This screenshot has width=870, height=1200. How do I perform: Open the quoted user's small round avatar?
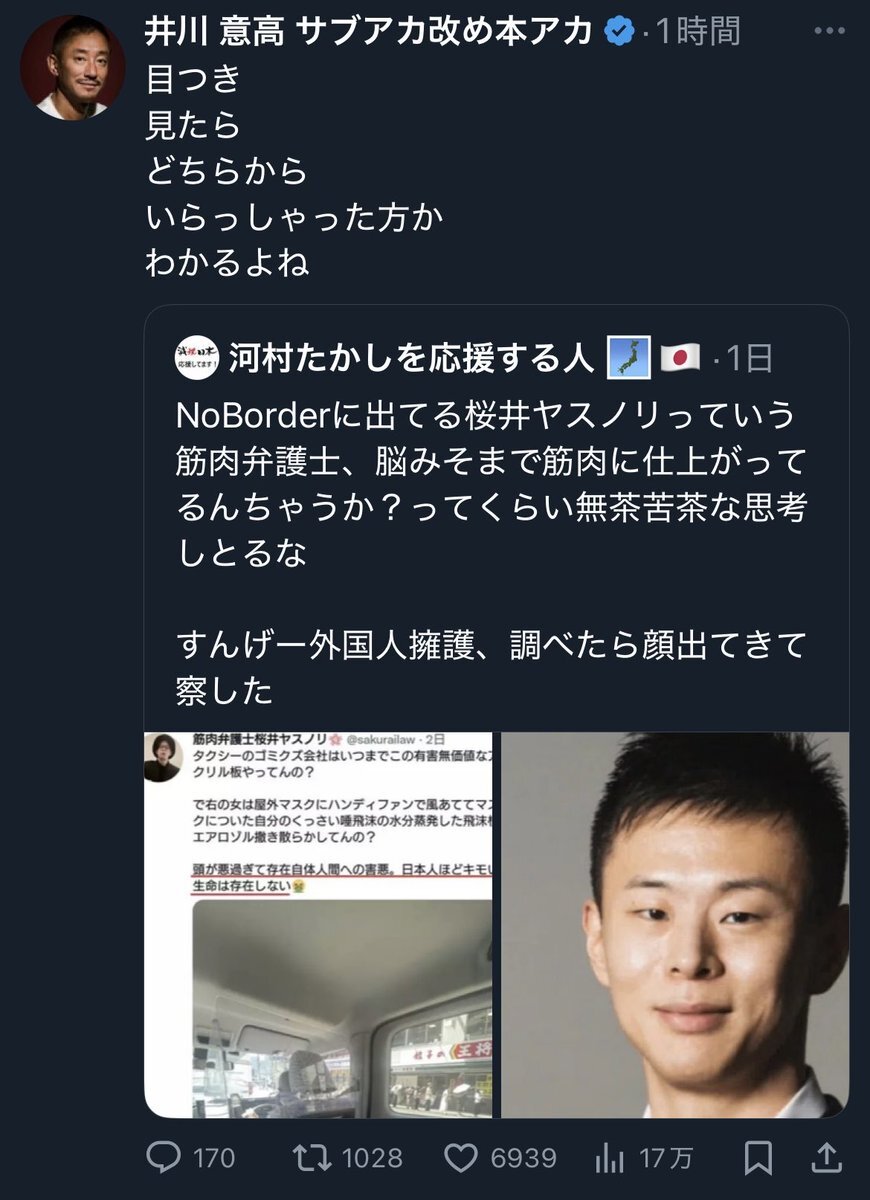pos(195,358)
